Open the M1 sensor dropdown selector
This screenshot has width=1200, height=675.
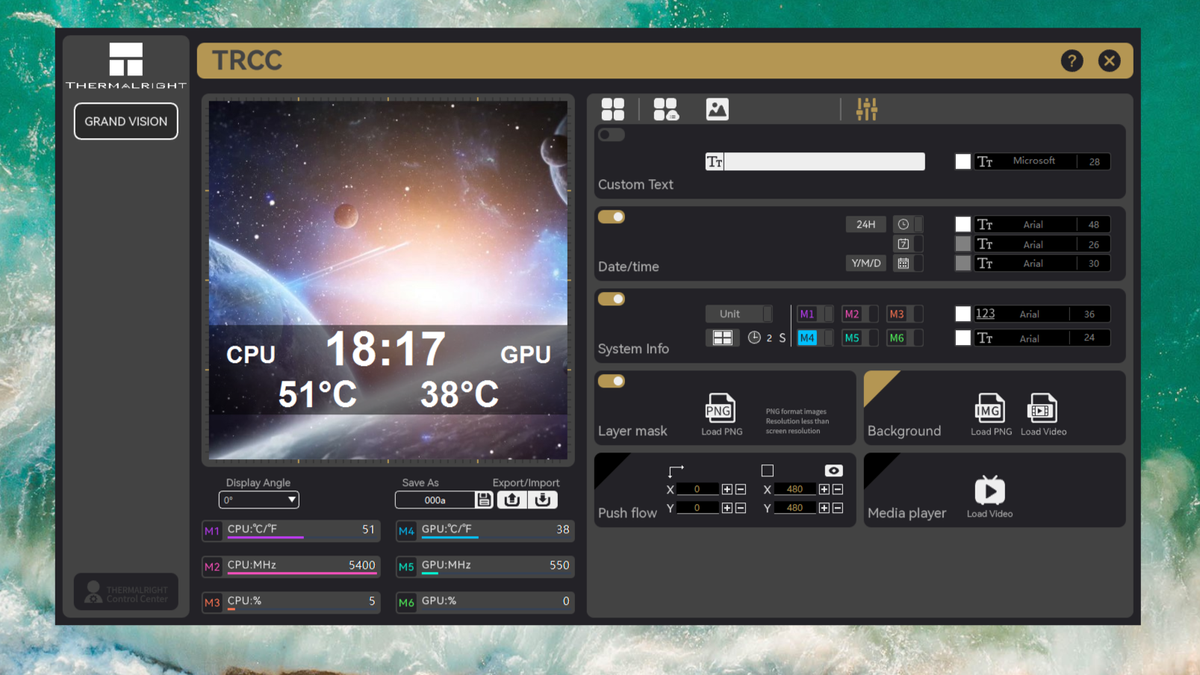pos(812,313)
